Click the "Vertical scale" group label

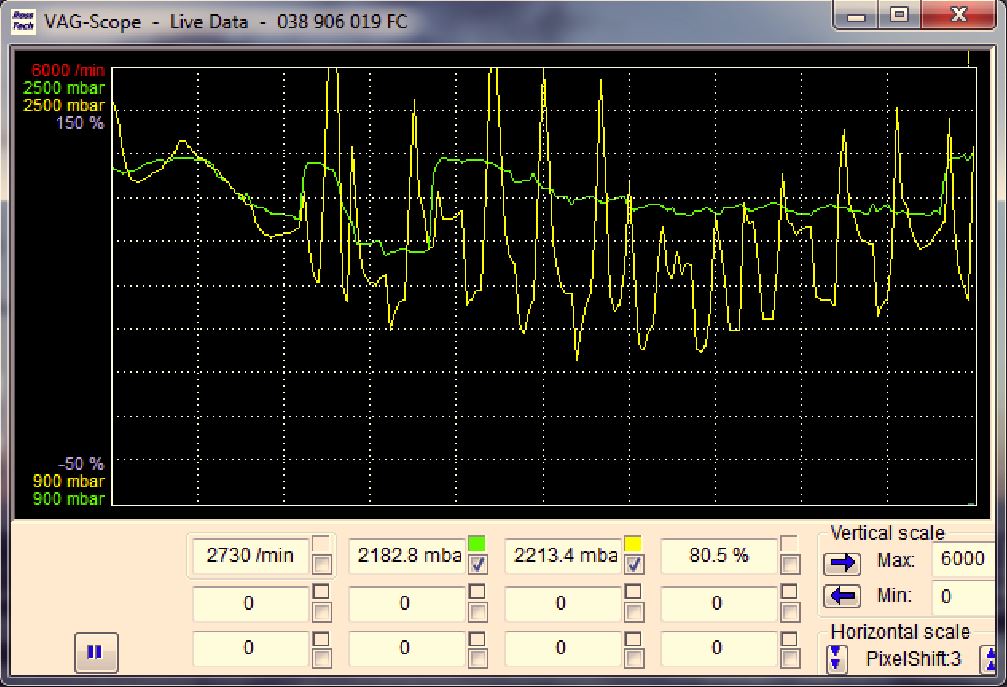887,533
